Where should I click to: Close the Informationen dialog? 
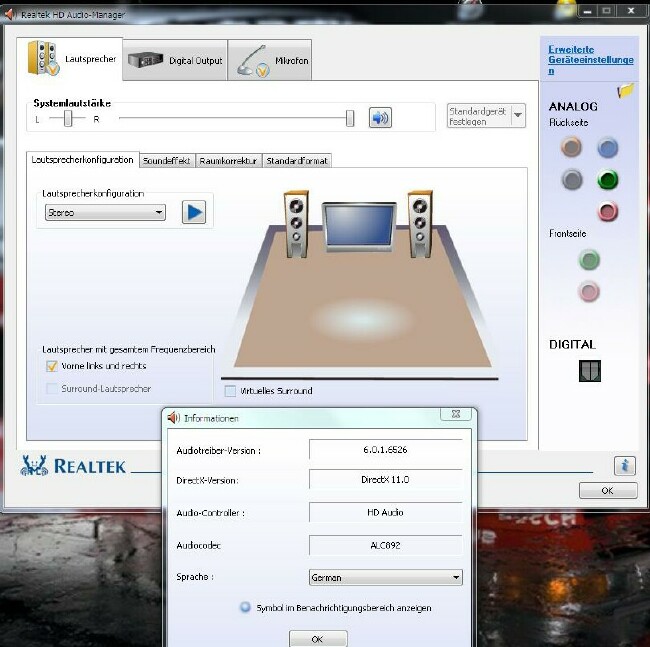[x=456, y=414]
